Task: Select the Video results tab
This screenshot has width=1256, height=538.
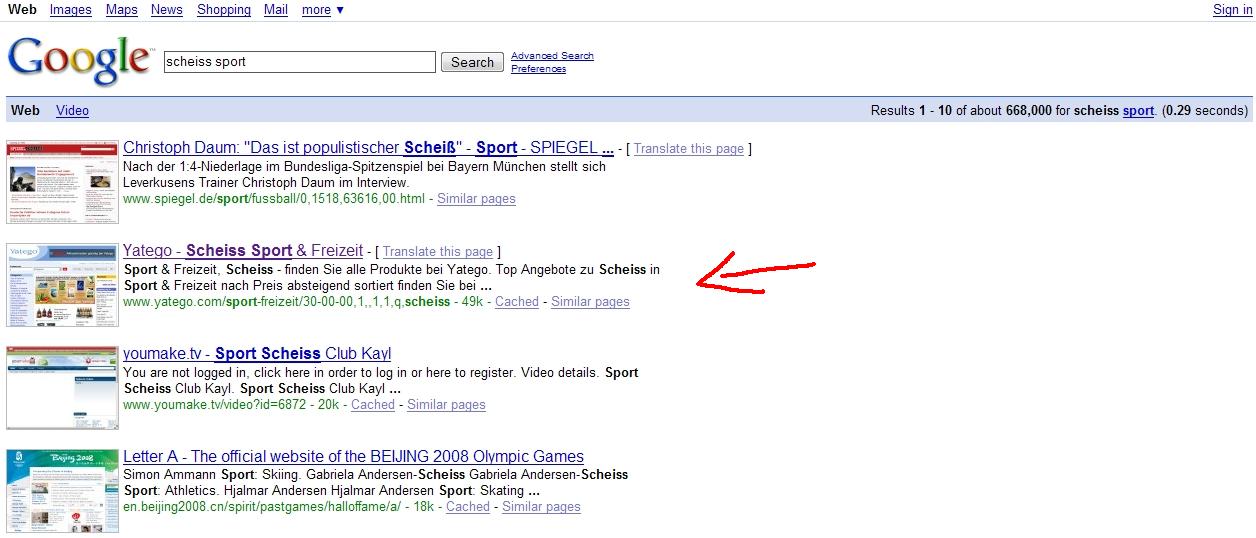Action: pyautogui.click(x=72, y=111)
